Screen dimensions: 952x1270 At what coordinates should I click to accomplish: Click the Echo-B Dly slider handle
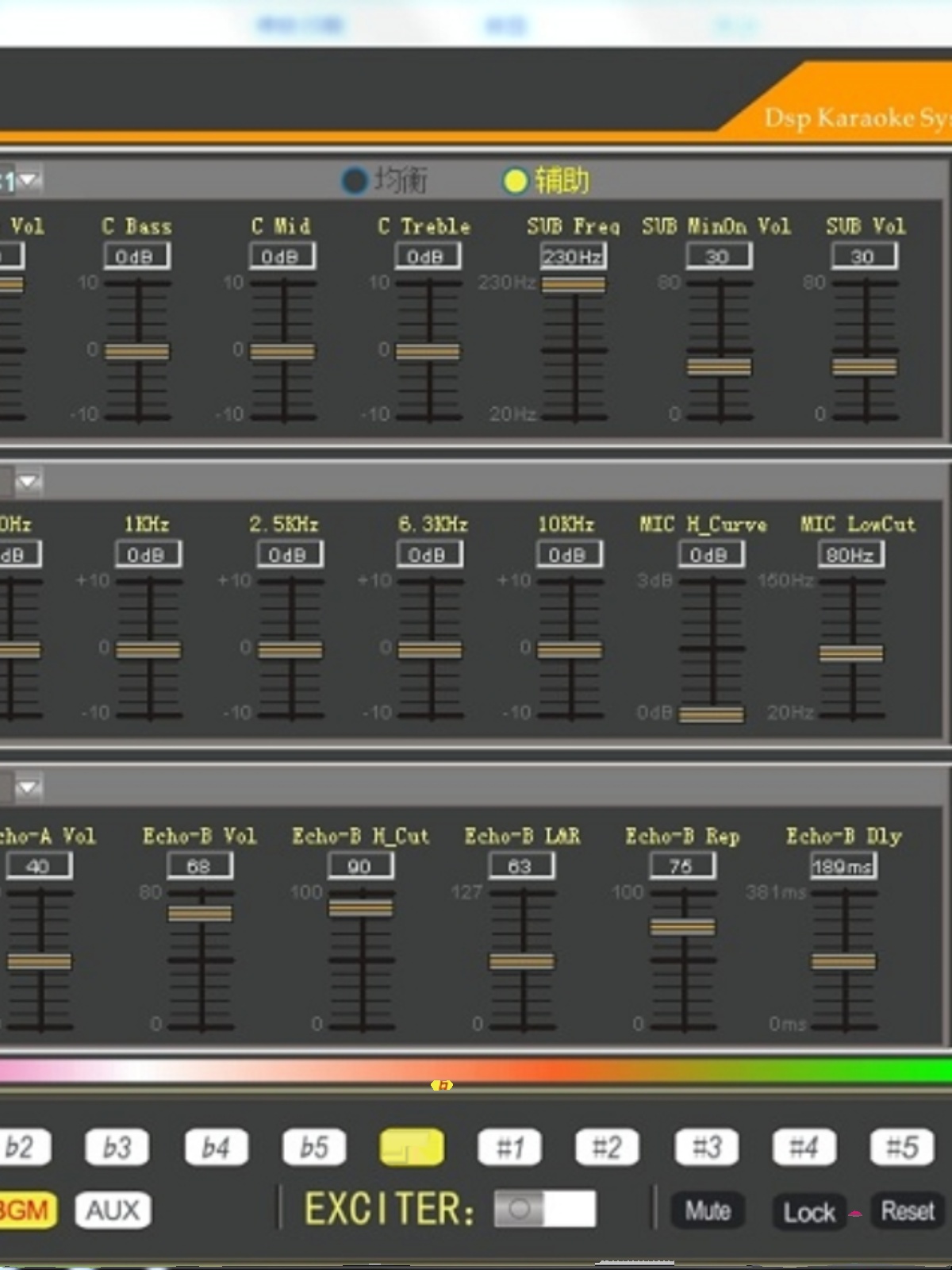[843, 962]
